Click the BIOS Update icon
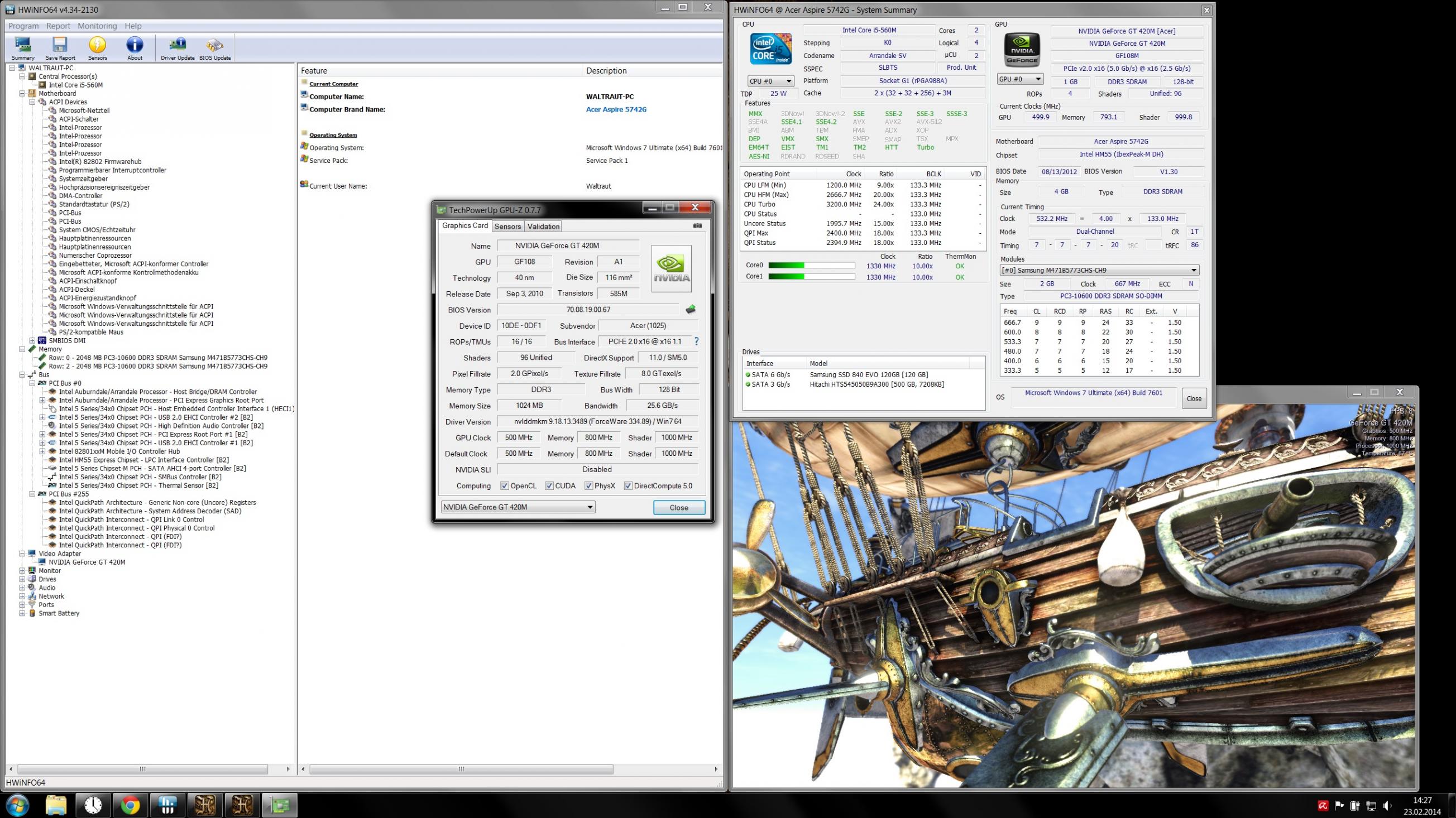The height and width of the screenshot is (818, 1456). (215, 47)
